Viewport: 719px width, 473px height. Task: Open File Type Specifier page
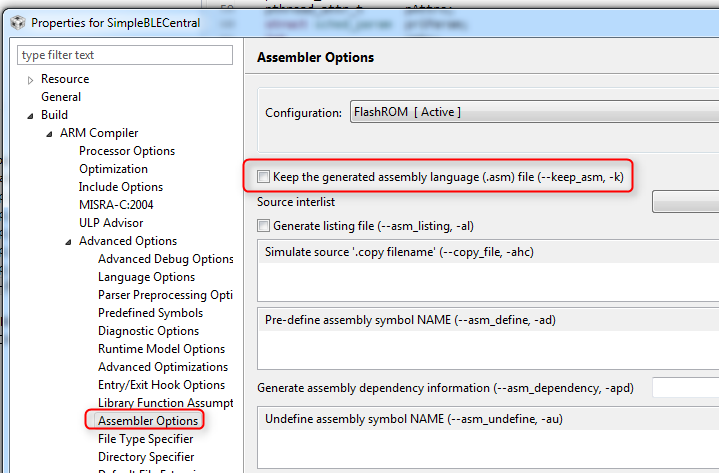pos(145,439)
